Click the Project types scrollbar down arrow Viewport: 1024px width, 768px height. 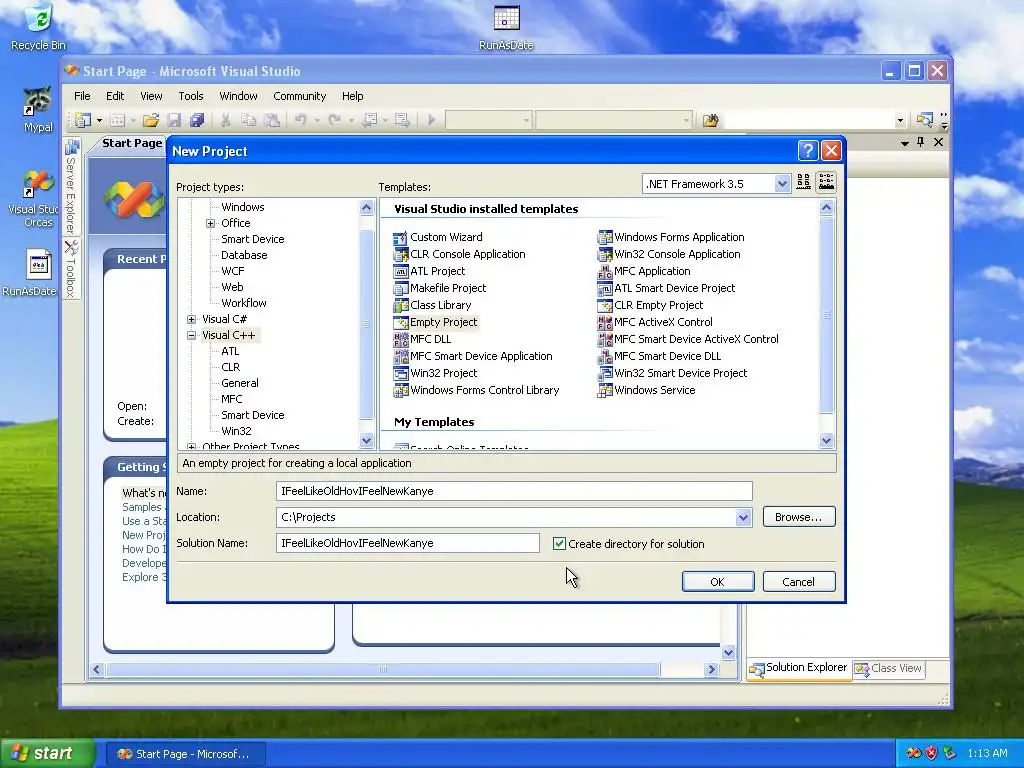[x=366, y=440]
